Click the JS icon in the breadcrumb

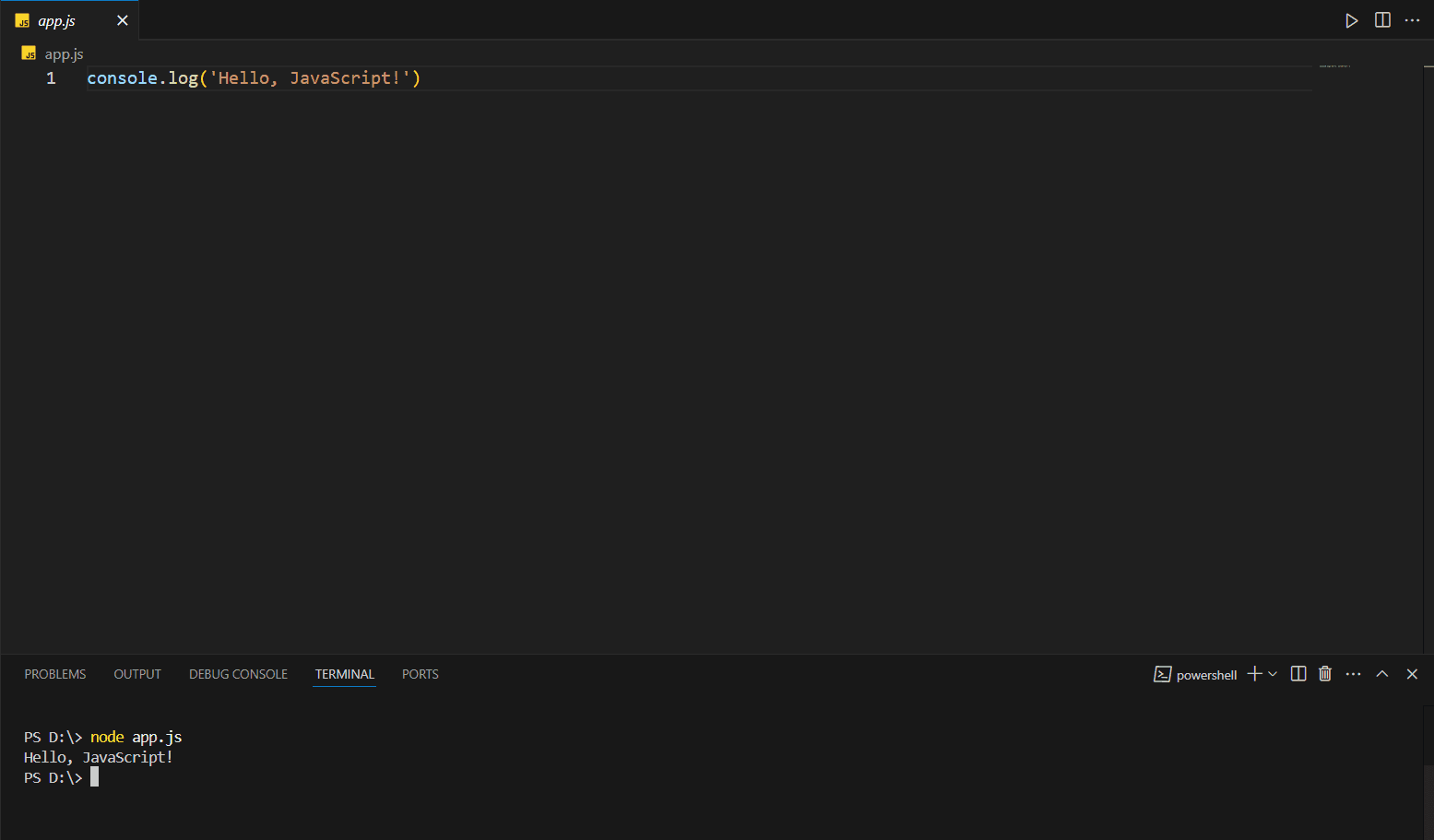(29, 53)
